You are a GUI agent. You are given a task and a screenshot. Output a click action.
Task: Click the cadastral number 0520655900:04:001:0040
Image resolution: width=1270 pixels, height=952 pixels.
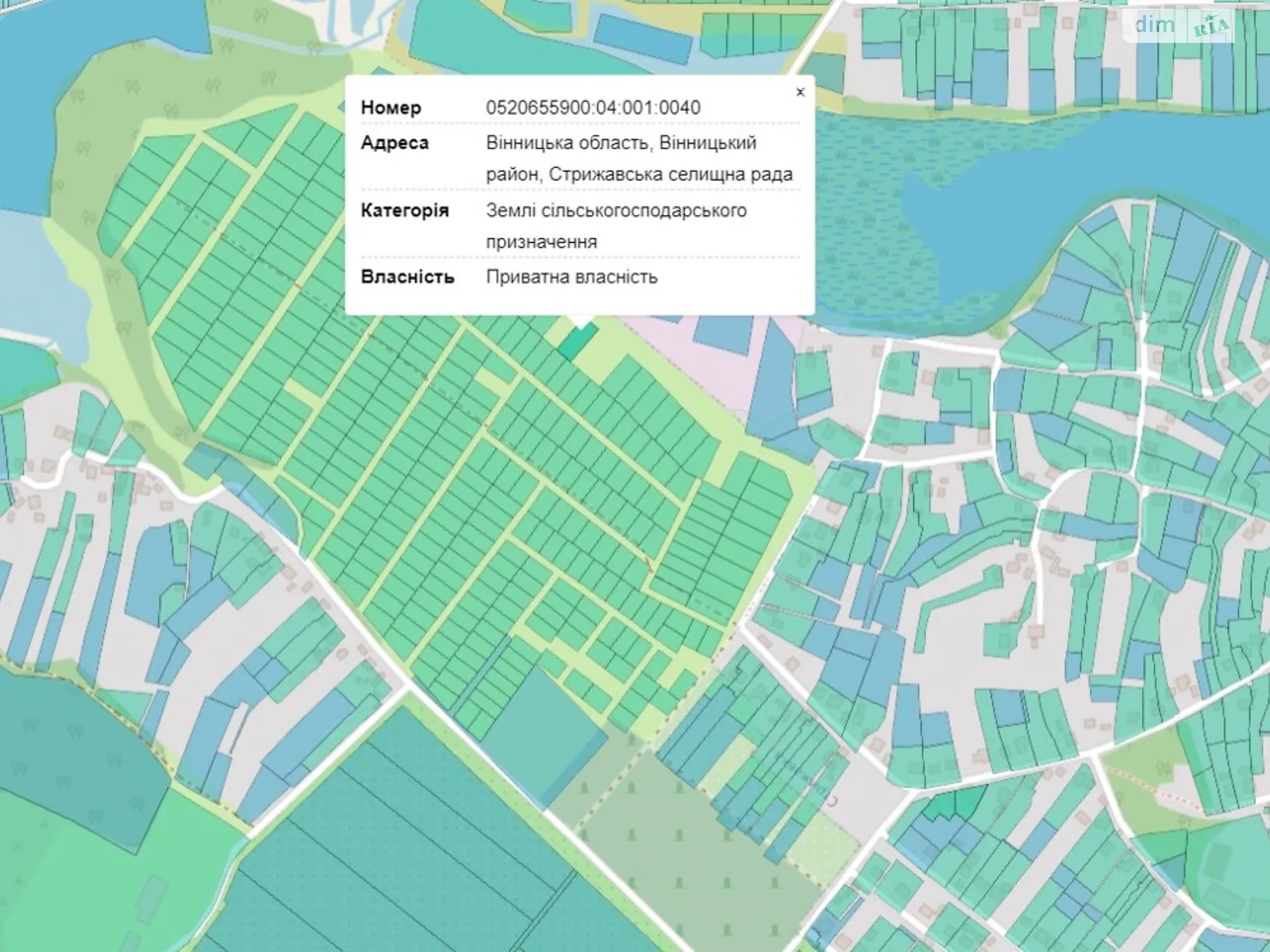click(593, 108)
